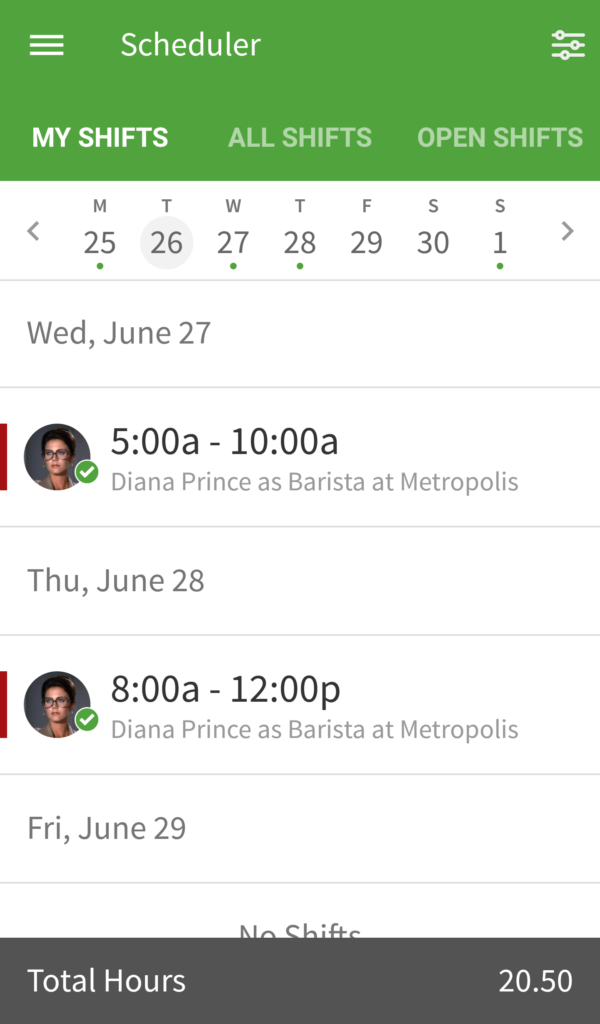Select Friday the 29th in the date strip
The height and width of the screenshot is (1024, 600).
[366, 241]
